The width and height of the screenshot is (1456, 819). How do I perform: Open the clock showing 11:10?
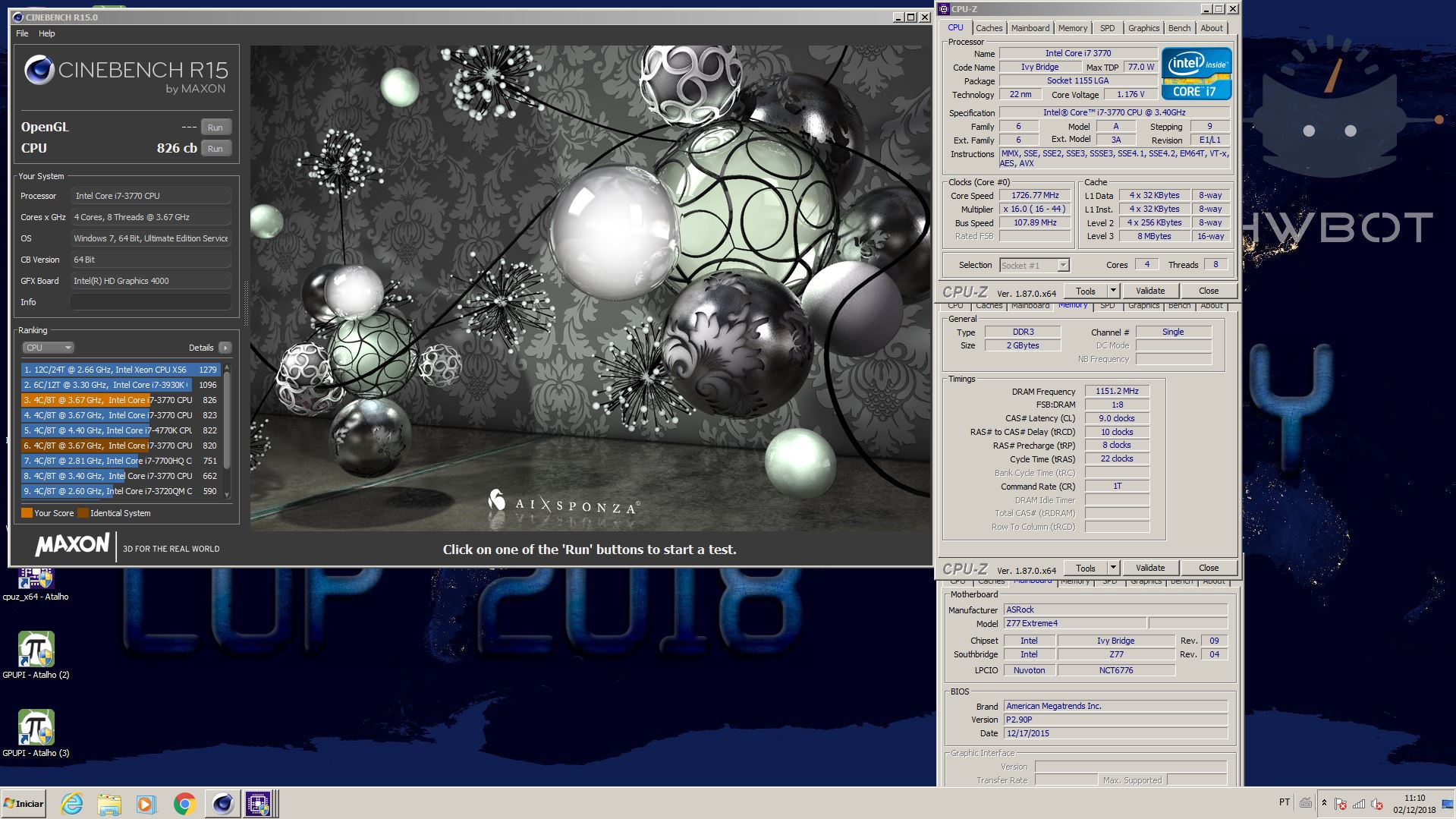(1414, 803)
